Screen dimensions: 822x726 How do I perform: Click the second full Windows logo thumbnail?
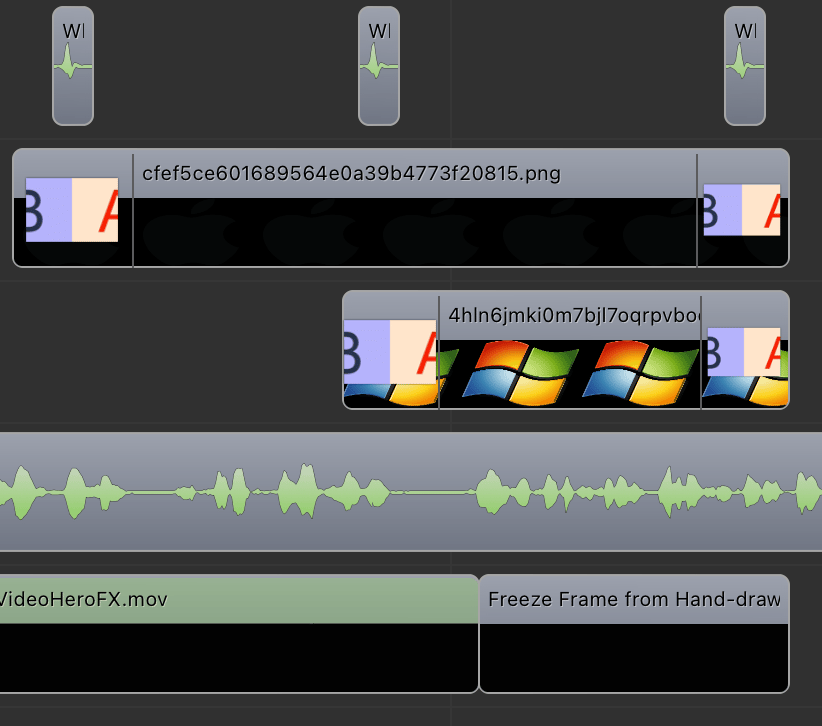point(641,373)
